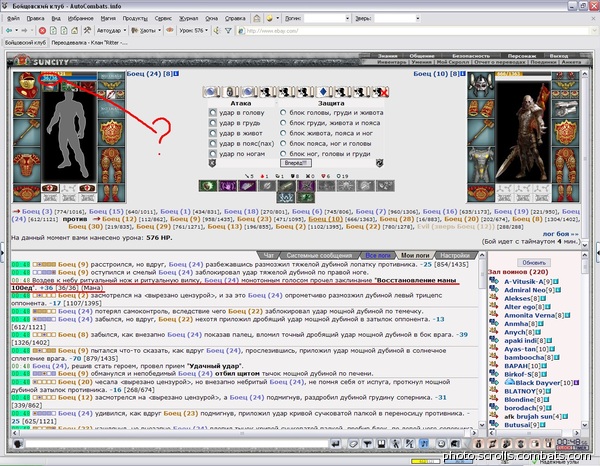
Task: Click the left character's mana bar
Action: (68, 78)
